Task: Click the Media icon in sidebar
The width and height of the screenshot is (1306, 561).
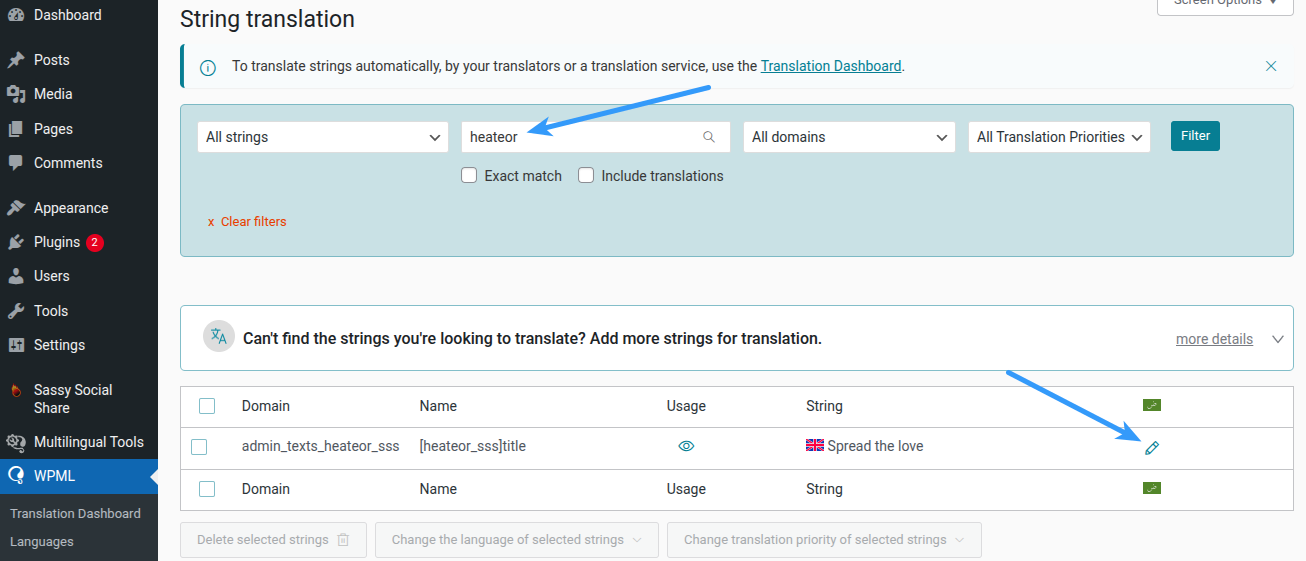Action: point(16,94)
